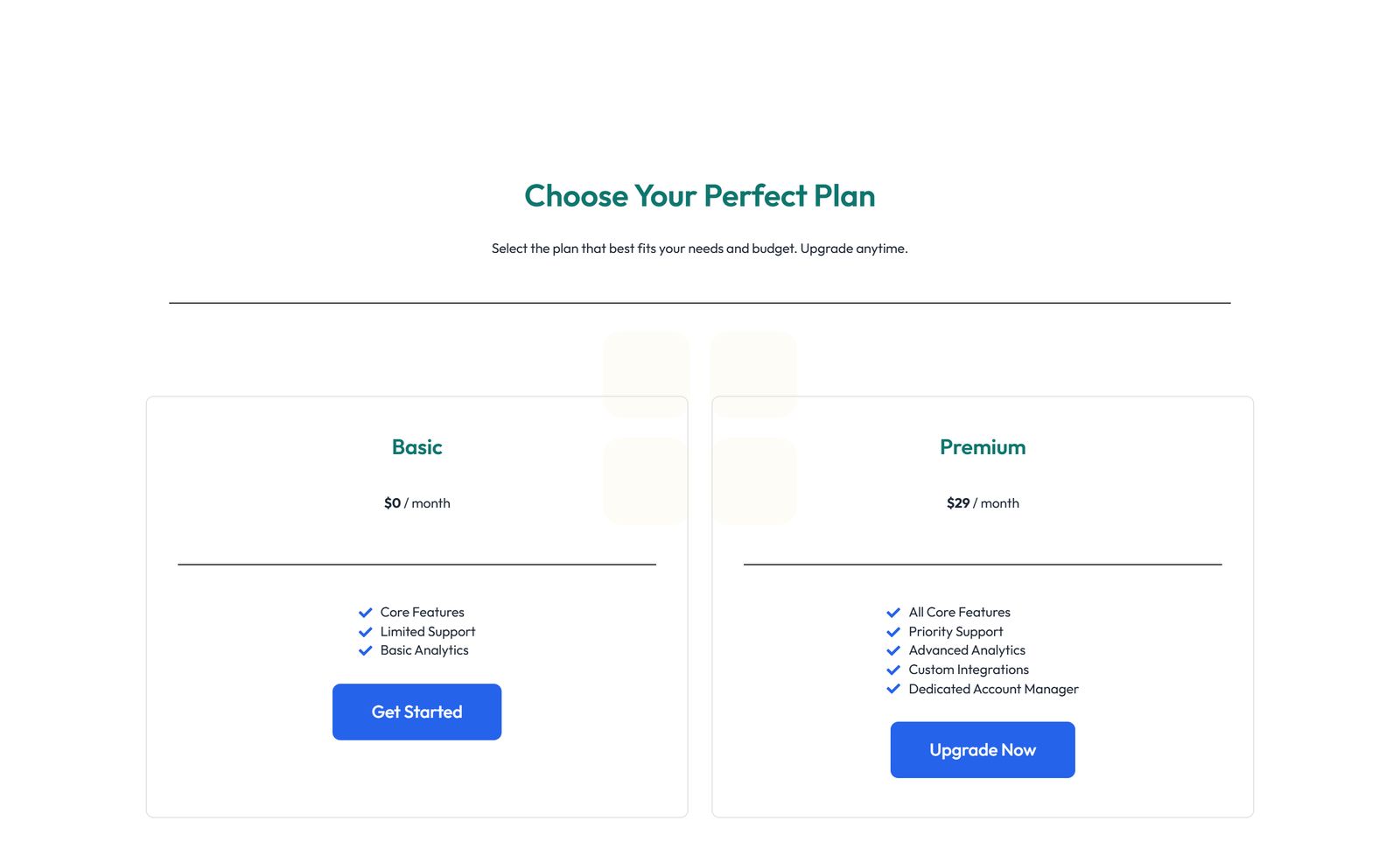Click the upgrade anytime subtitle text
This screenshot has height=856, width=1400.
700,248
